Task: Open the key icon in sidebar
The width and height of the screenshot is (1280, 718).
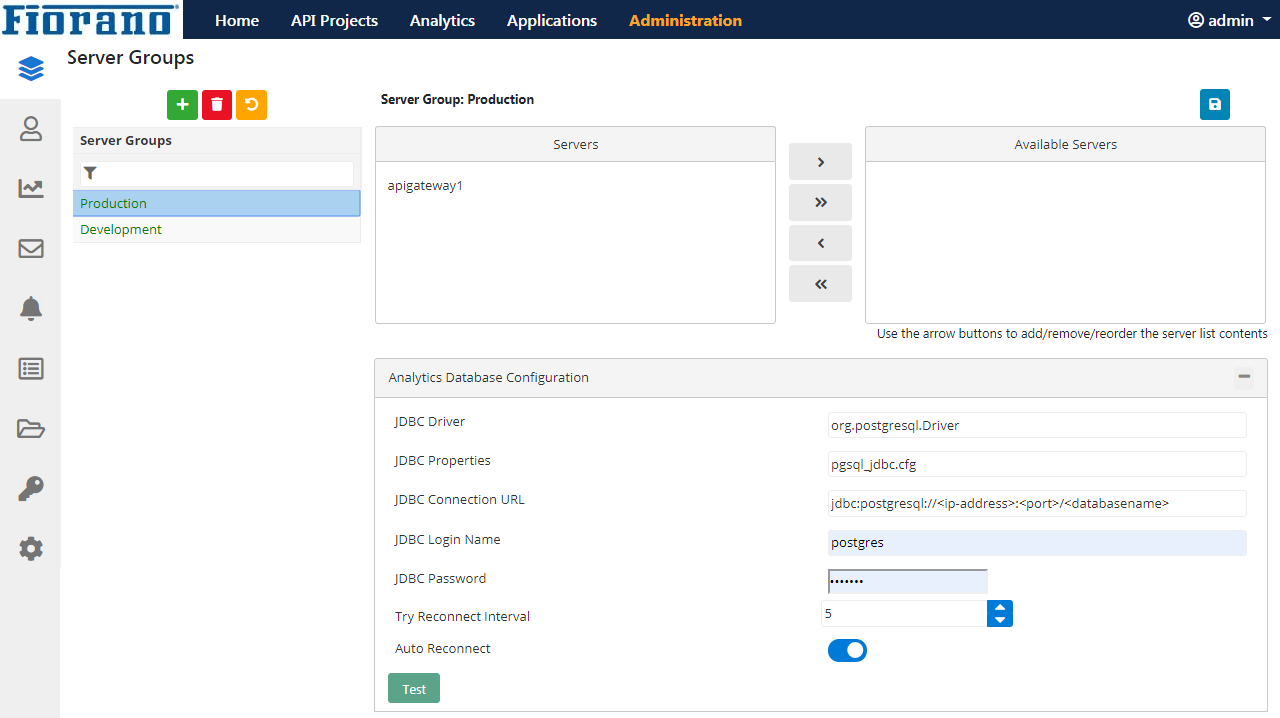Action: 31,489
